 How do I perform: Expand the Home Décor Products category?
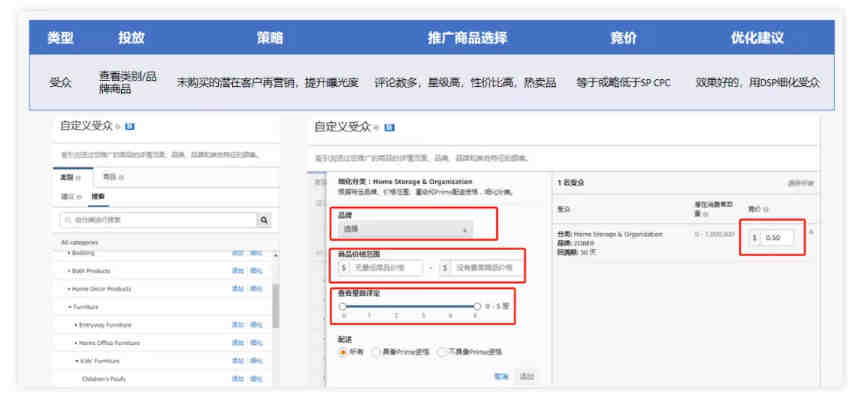(70, 289)
